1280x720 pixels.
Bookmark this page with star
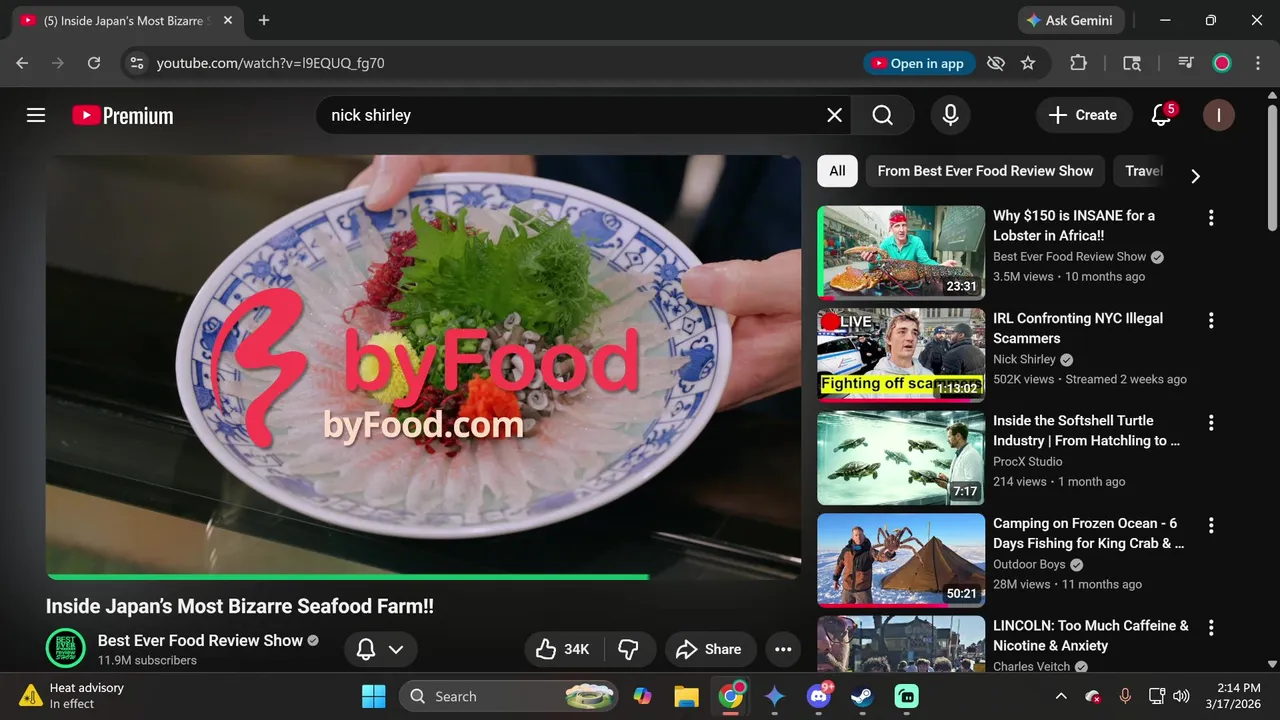click(1028, 63)
